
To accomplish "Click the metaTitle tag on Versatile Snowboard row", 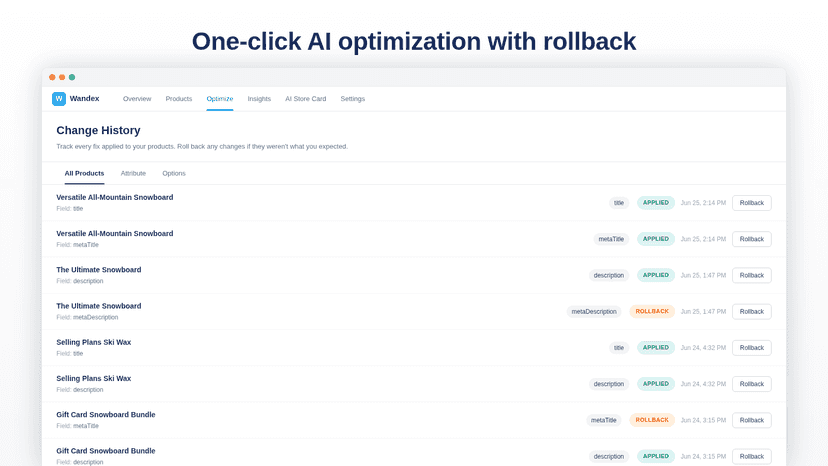I will (611, 239).
